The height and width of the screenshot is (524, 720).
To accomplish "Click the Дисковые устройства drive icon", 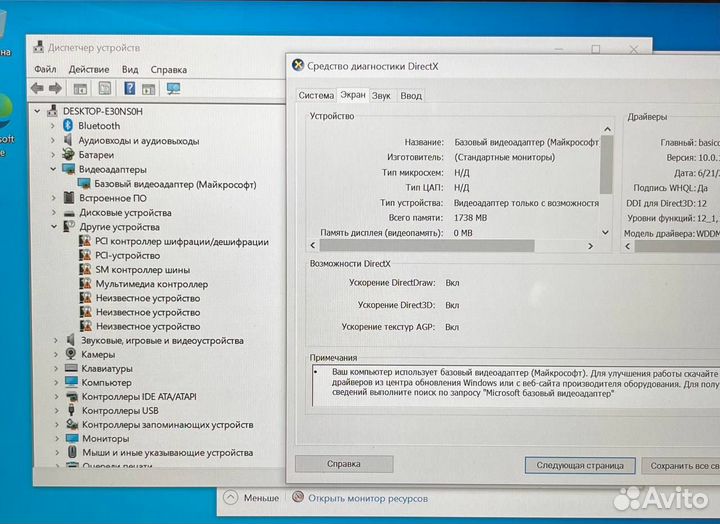I will coord(69,213).
